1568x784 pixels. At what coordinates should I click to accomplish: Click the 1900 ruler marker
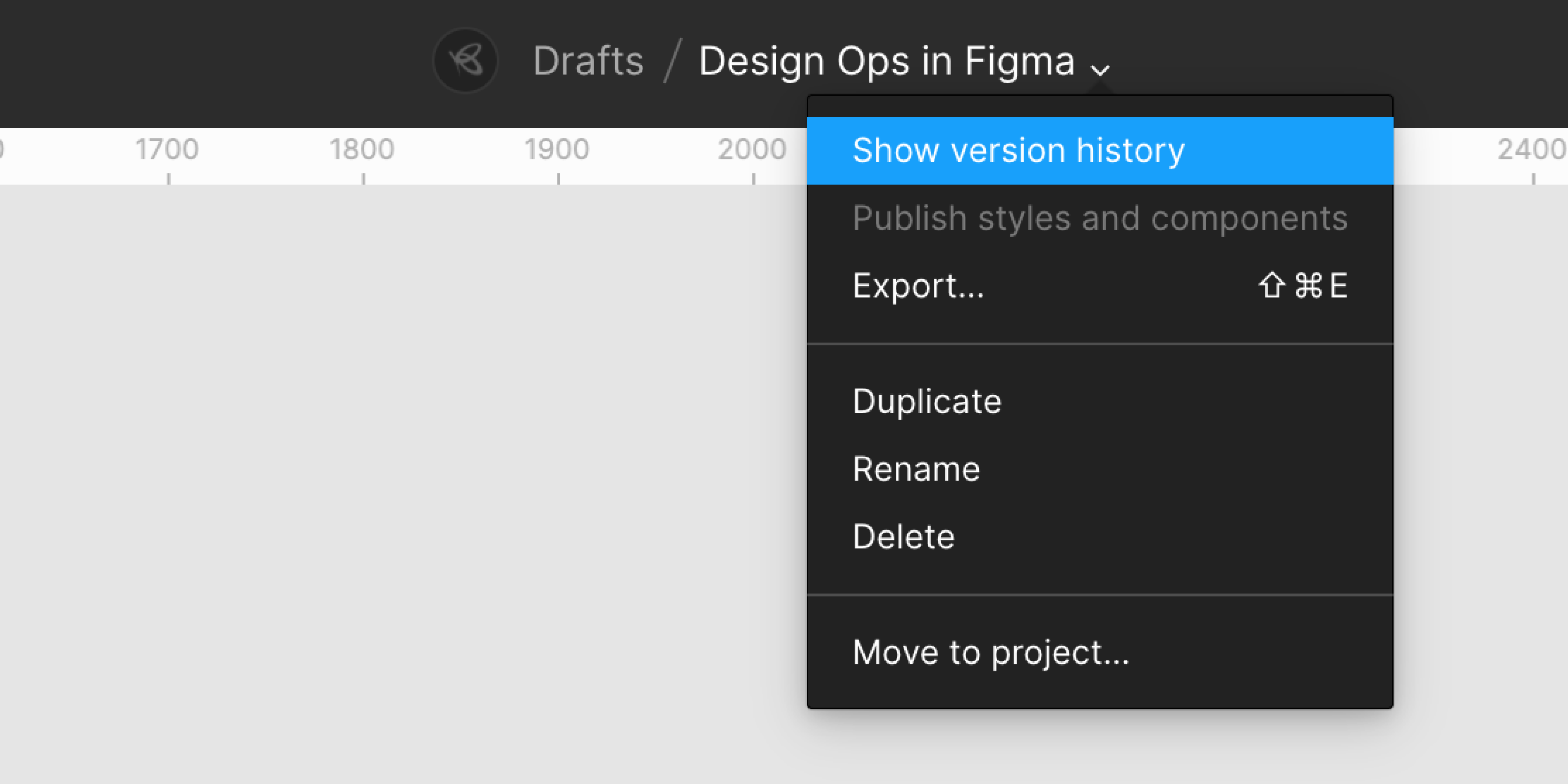click(x=557, y=150)
